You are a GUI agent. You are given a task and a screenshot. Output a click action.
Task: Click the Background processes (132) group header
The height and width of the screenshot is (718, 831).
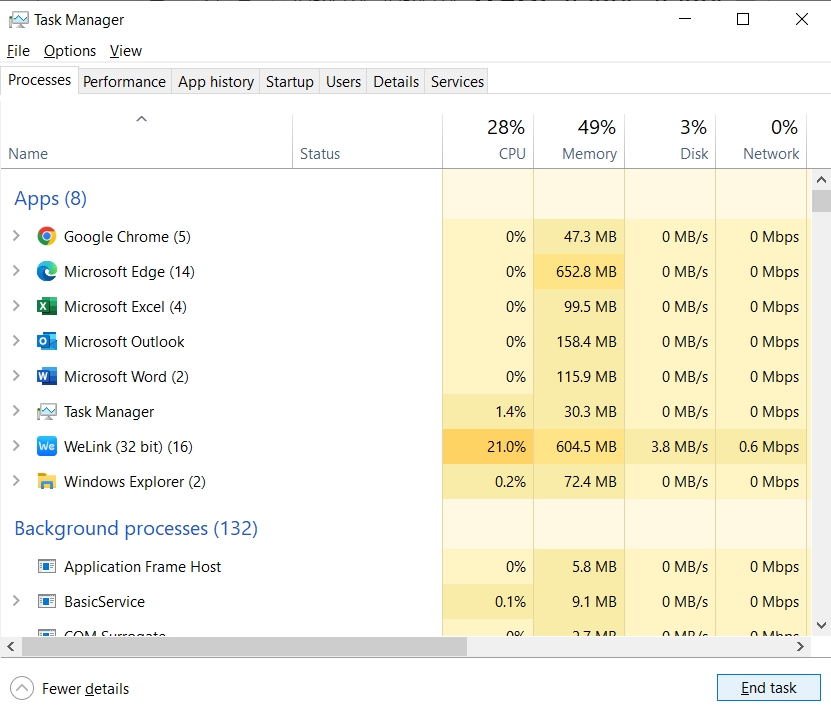(136, 528)
